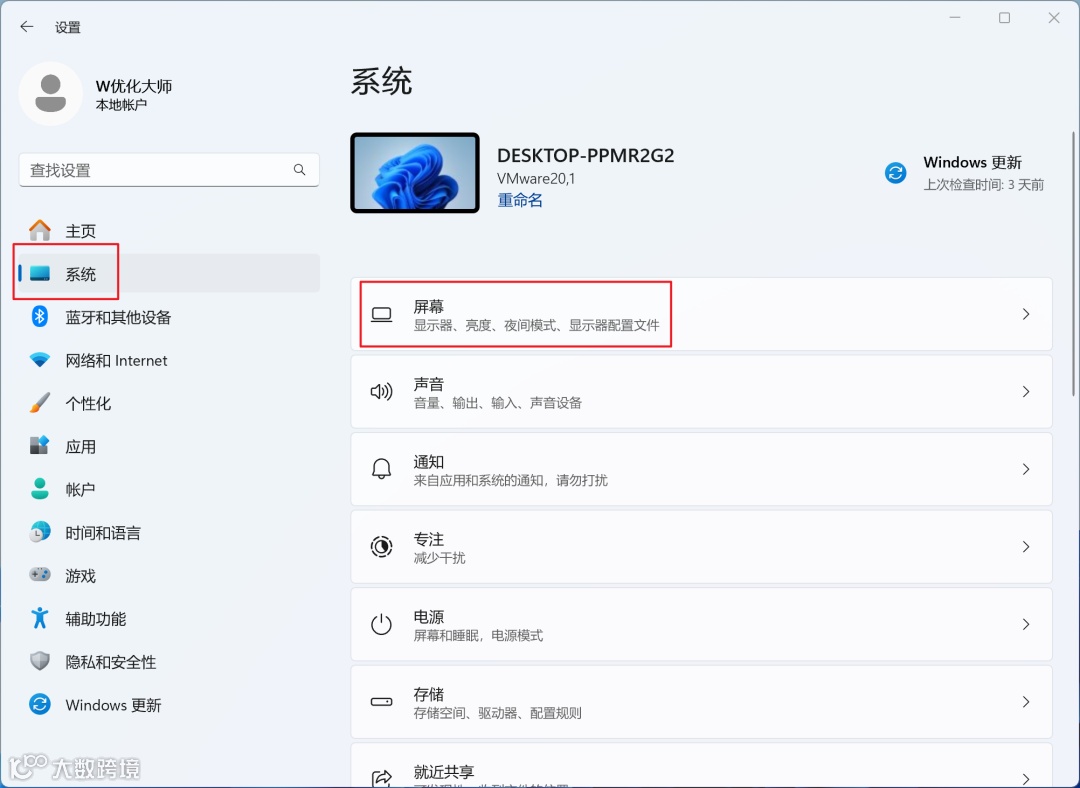Open 隐私和安全性 section
Viewport: 1080px width, 788px height.
169,662
